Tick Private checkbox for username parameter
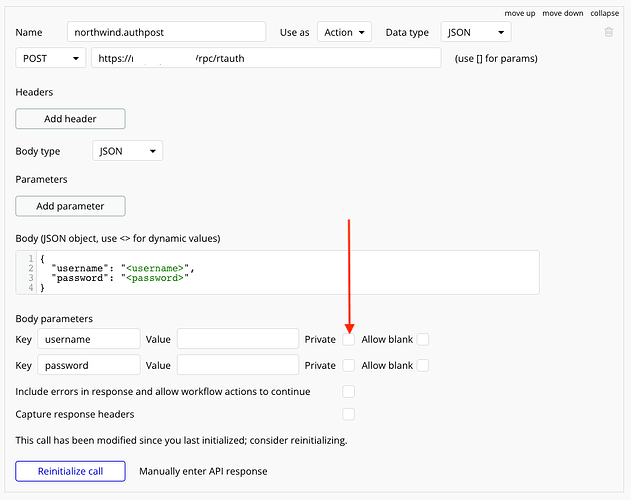This screenshot has height=500, width=631. pos(348,339)
